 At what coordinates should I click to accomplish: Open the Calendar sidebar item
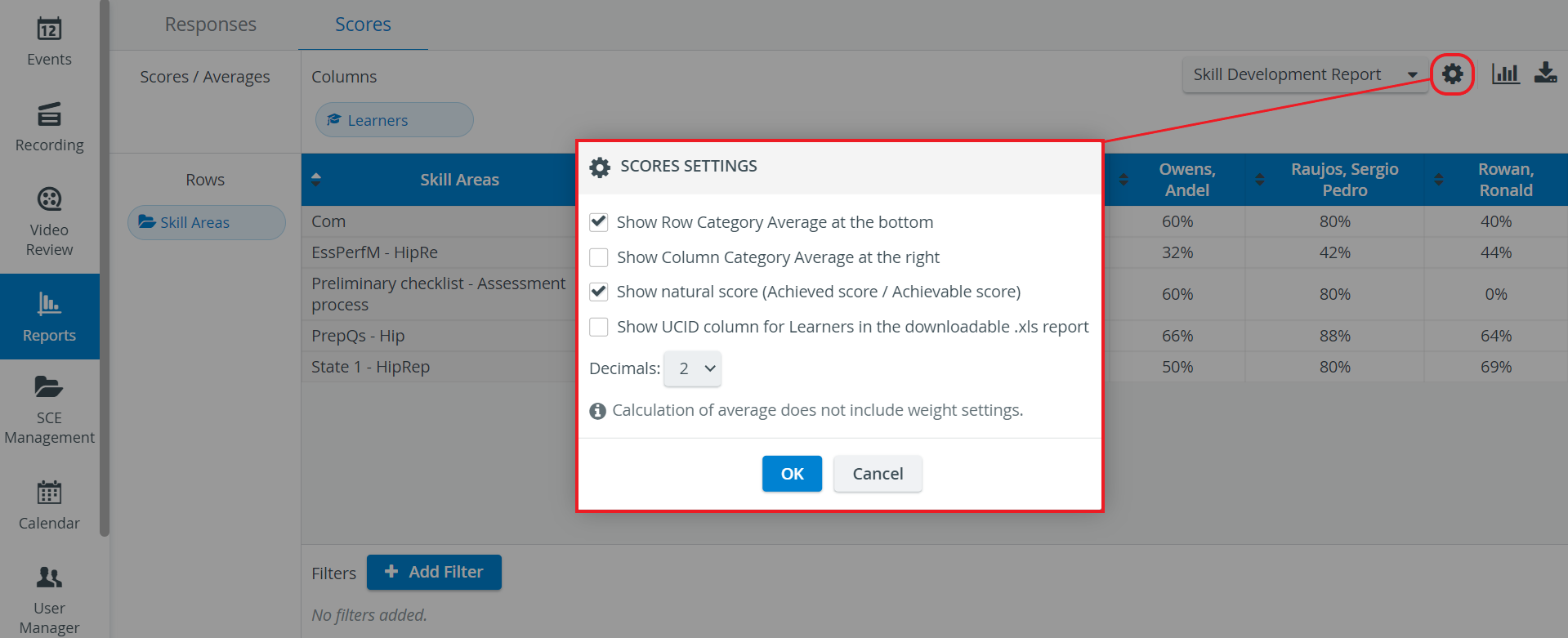click(49, 506)
